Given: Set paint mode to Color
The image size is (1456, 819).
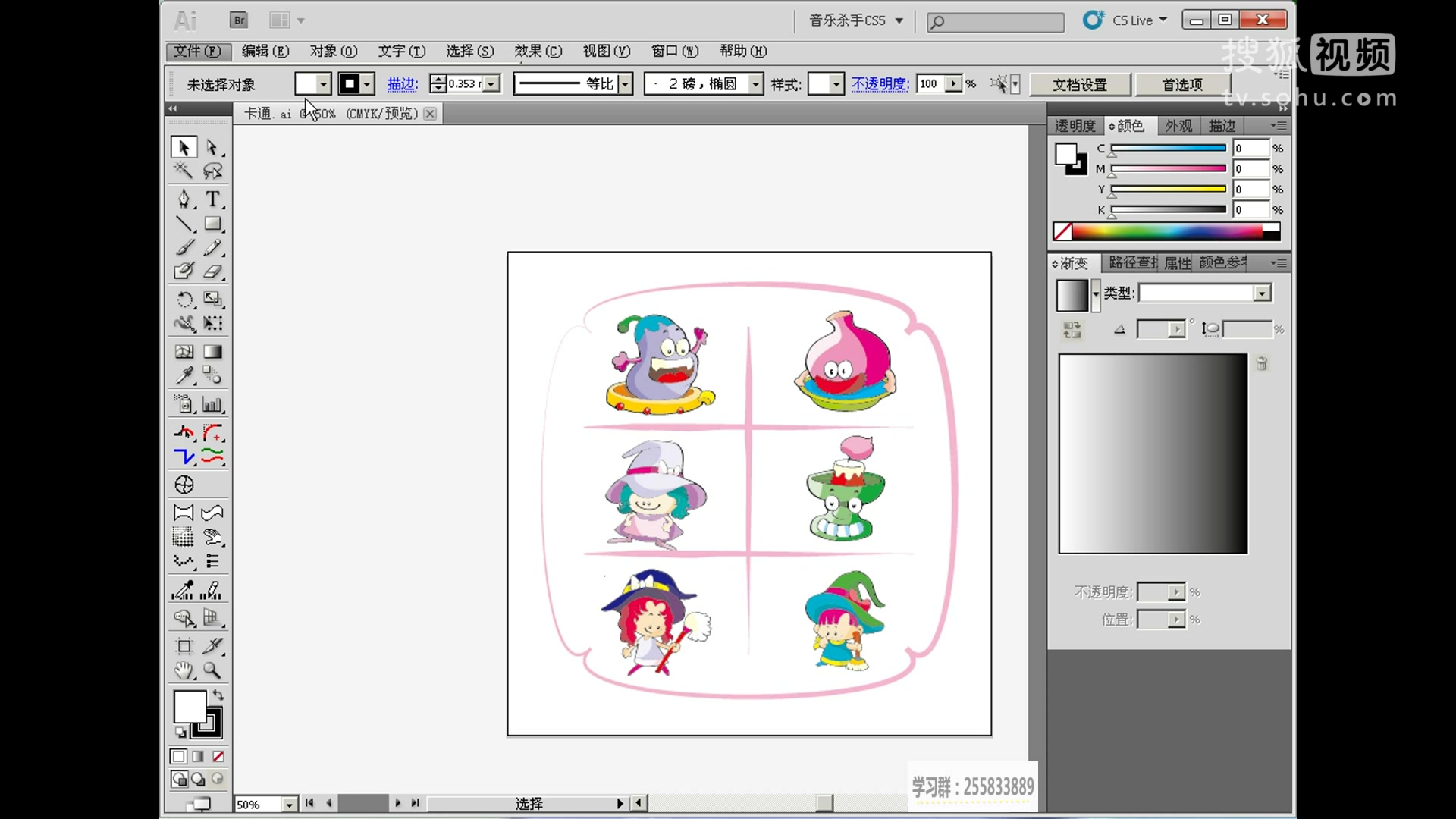Looking at the screenshot, I should (x=178, y=757).
